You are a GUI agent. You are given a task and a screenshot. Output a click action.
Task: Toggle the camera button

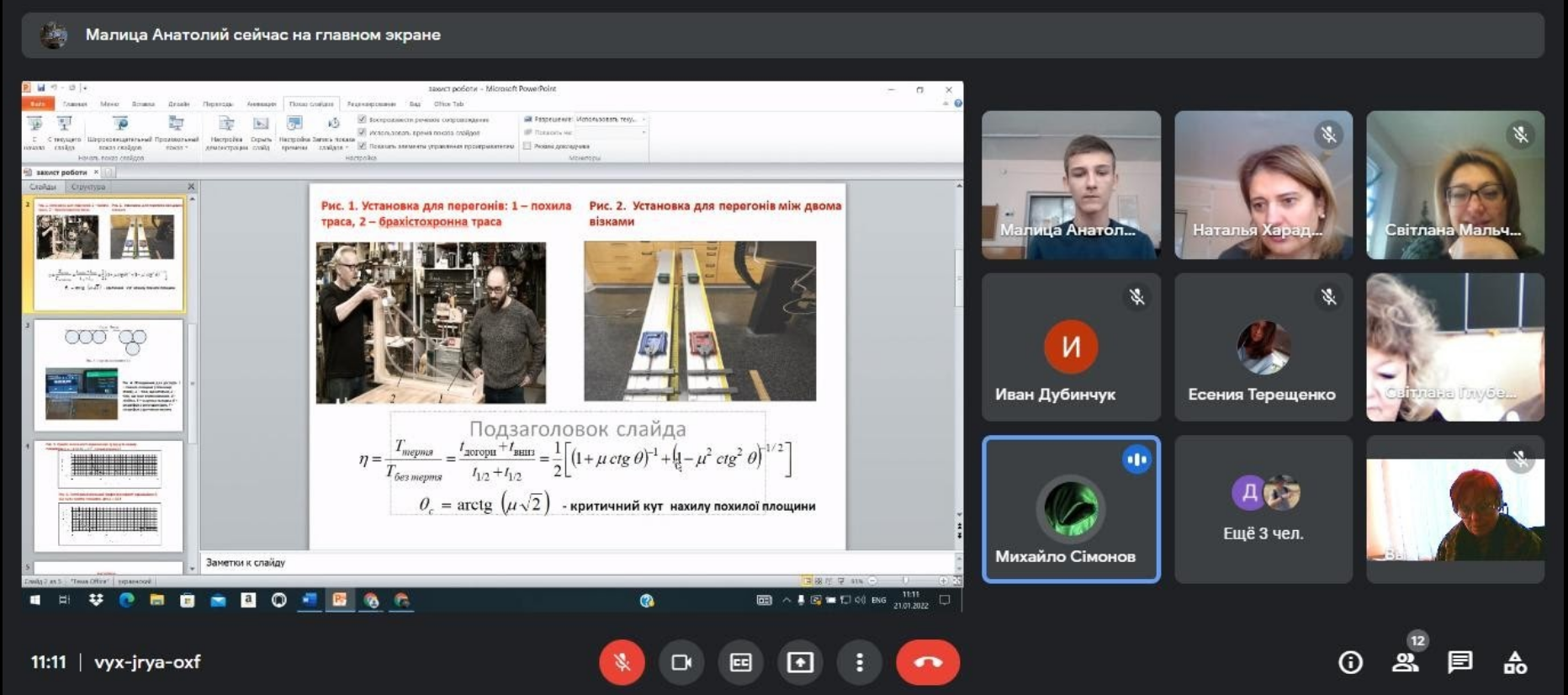point(681,662)
